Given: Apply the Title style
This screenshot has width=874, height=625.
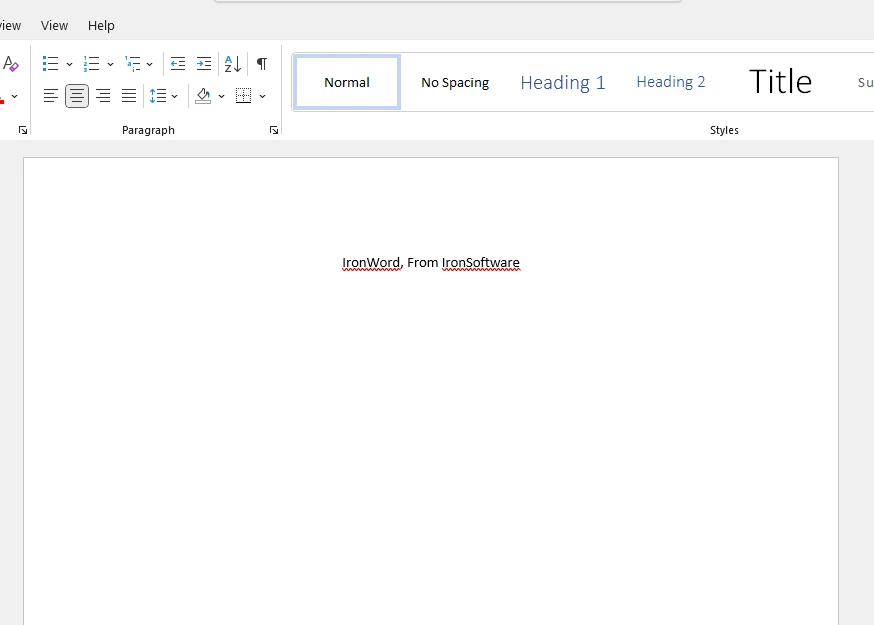Looking at the screenshot, I should (x=780, y=82).
